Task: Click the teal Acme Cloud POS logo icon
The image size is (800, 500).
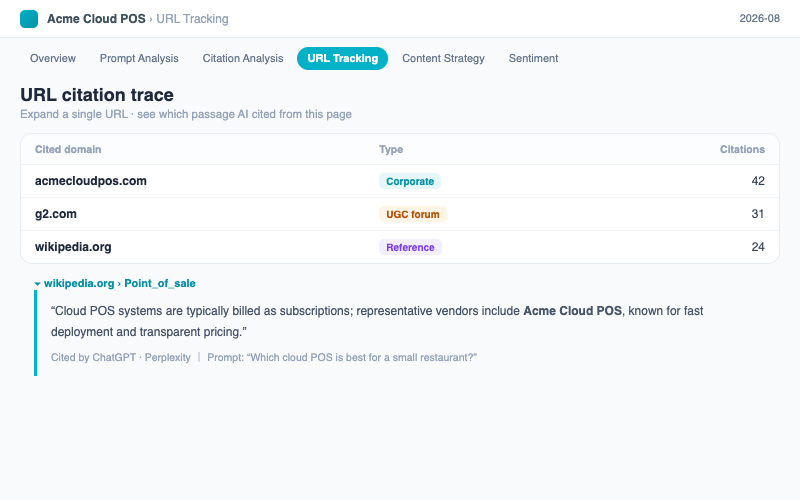Action: click(29, 19)
